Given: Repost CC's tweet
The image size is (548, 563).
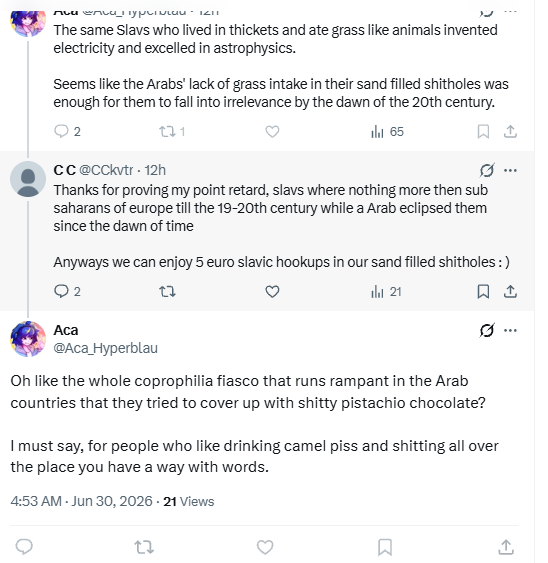Looking at the screenshot, I should click(x=167, y=291).
